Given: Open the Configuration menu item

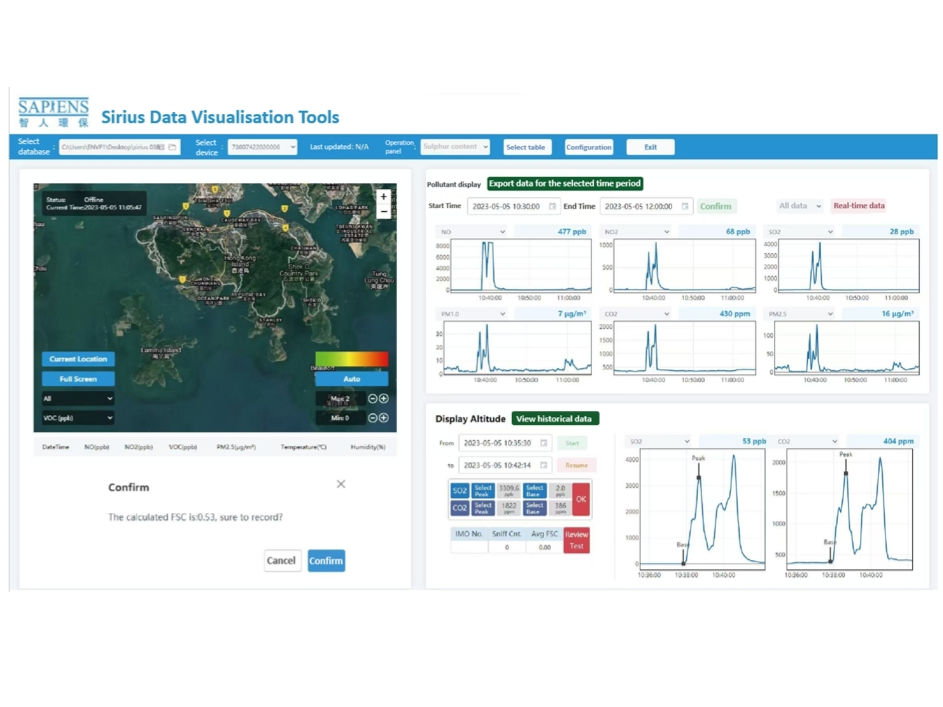Looking at the screenshot, I should click(589, 147).
